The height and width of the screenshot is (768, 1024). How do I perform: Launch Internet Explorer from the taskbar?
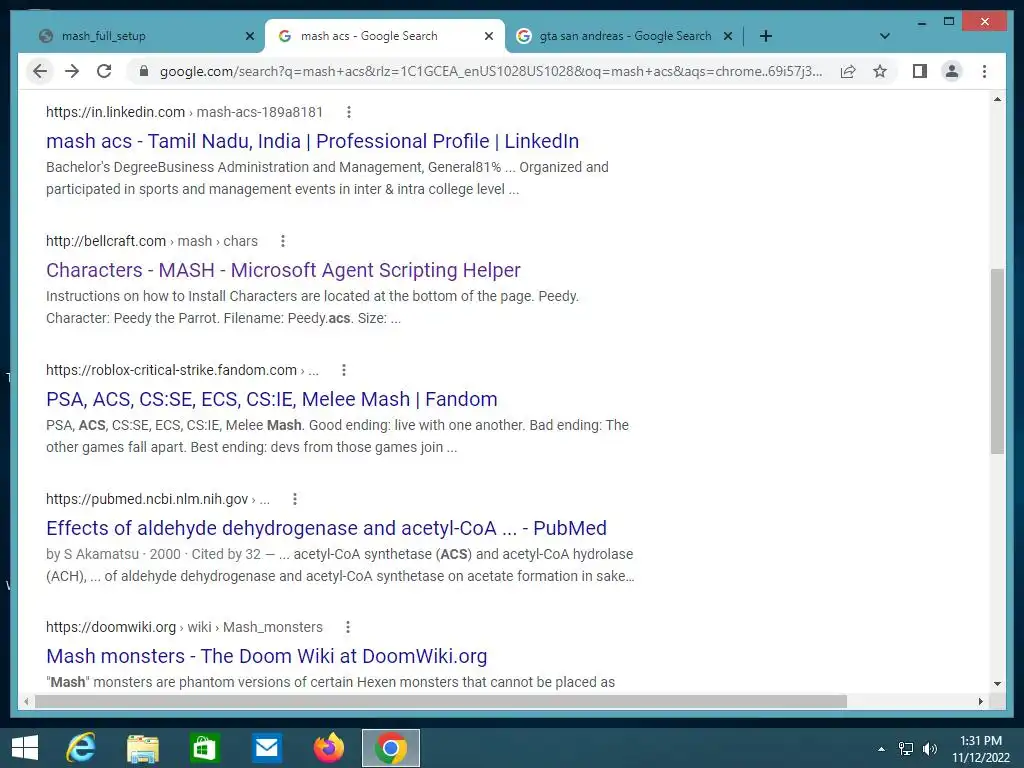(81, 748)
